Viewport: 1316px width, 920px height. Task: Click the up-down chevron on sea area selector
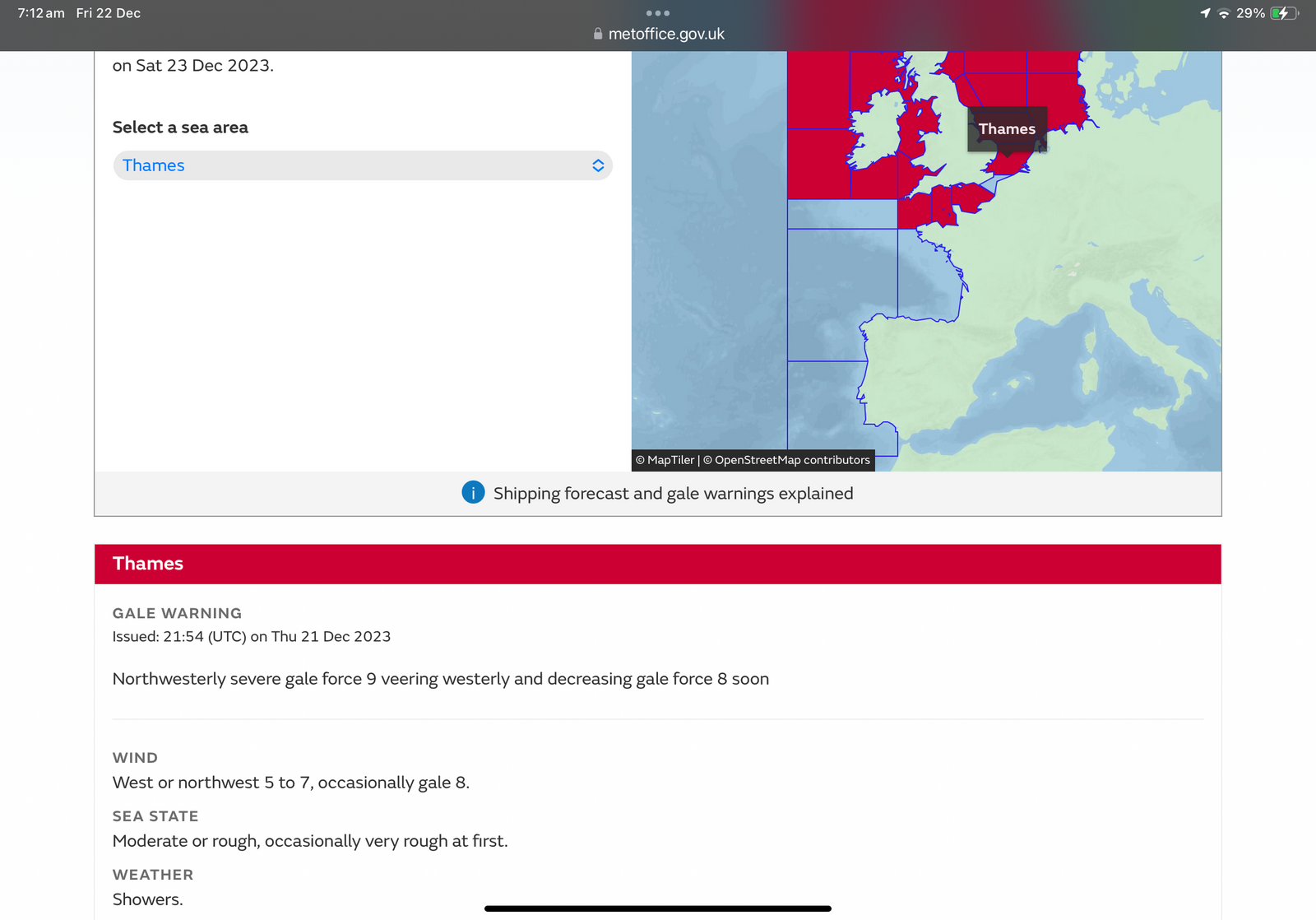pos(598,165)
